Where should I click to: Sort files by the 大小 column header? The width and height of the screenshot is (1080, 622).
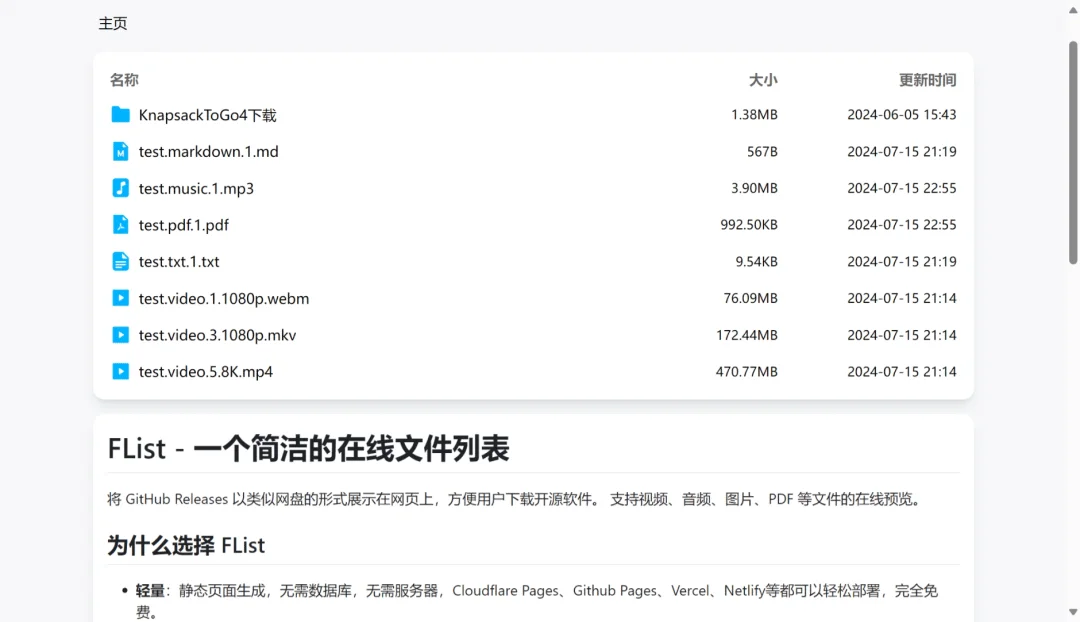click(764, 79)
